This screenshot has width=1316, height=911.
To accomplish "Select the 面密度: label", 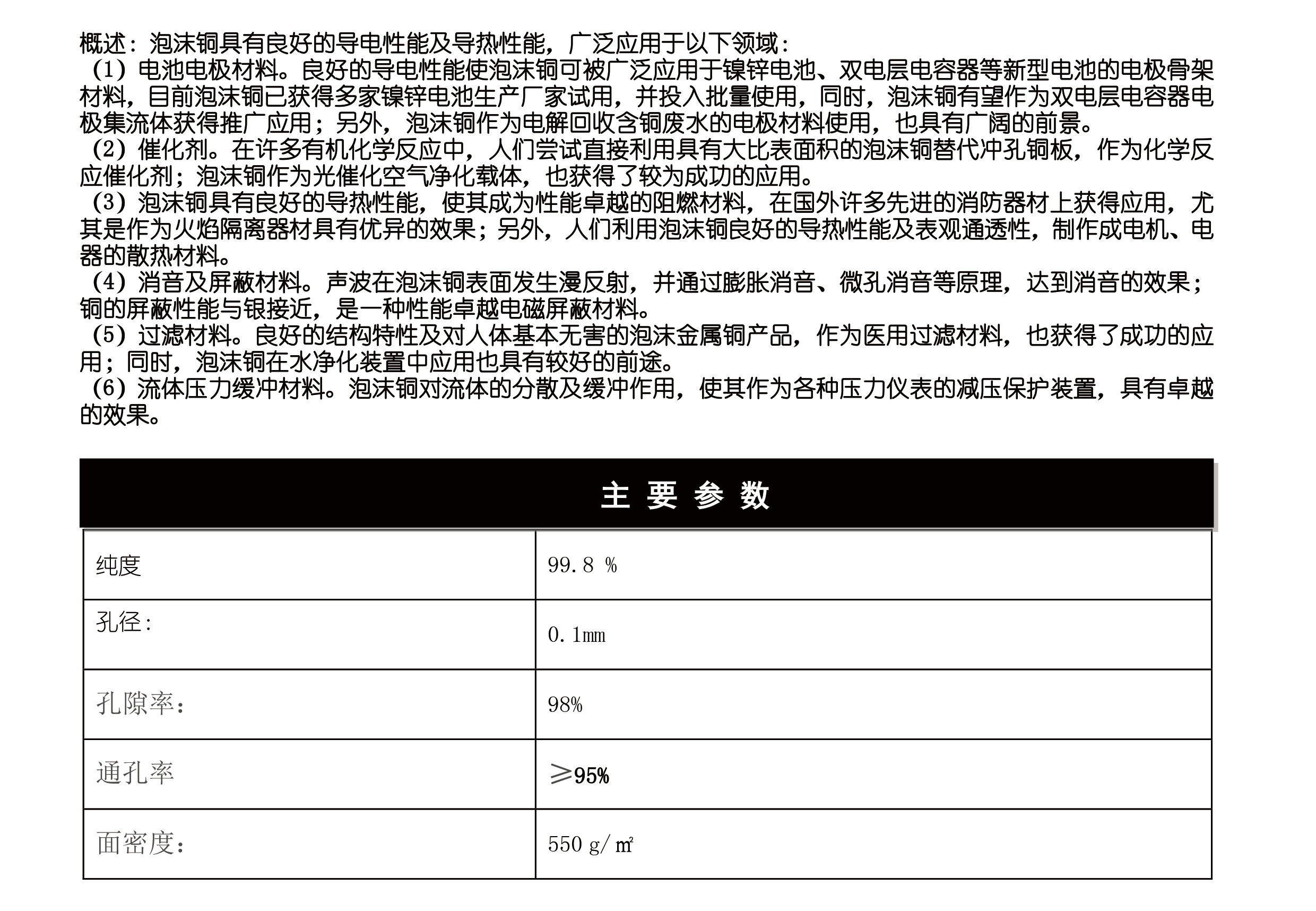I will [x=140, y=843].
